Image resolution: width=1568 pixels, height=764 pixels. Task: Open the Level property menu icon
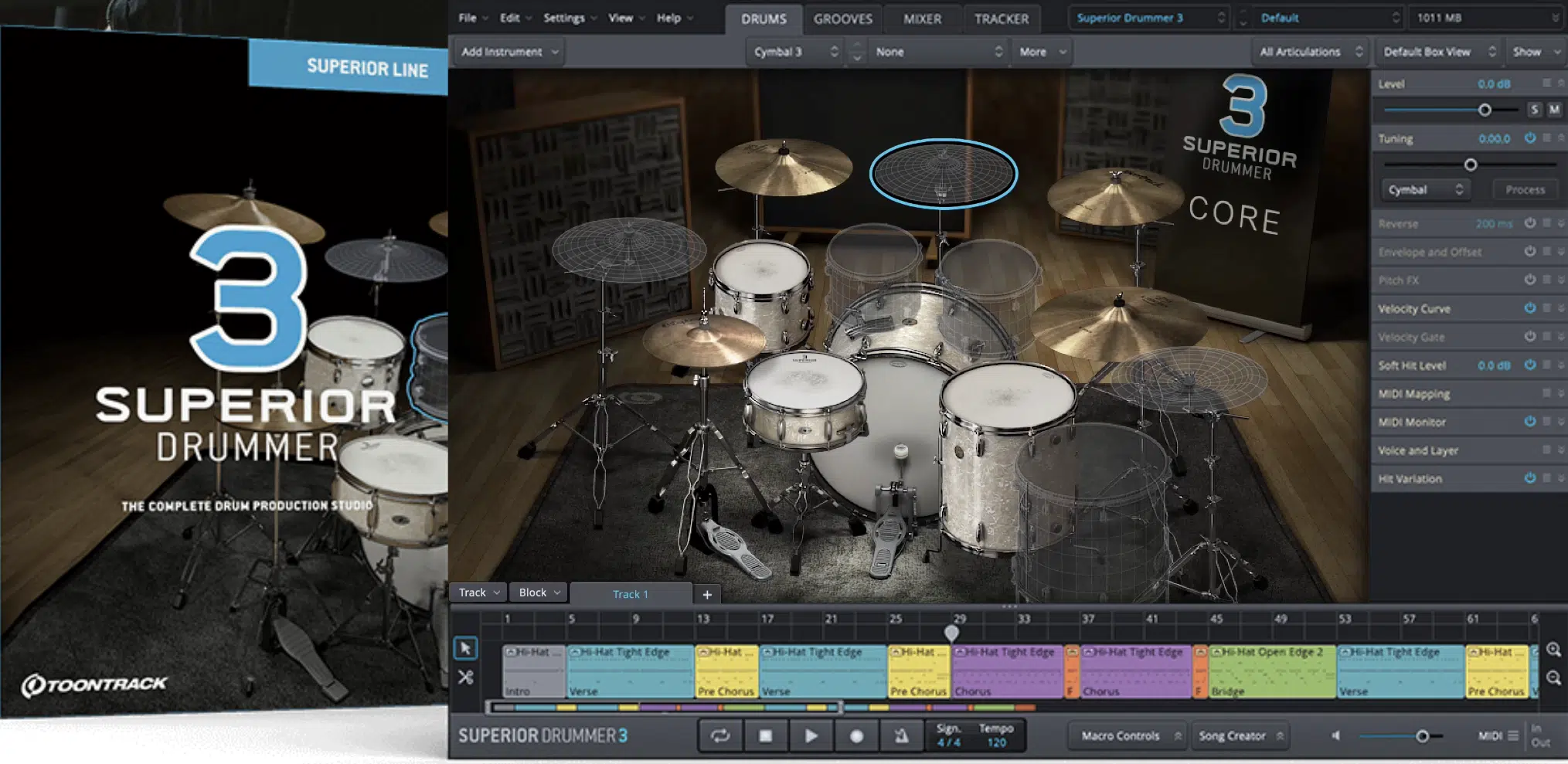click(1546, 83)
